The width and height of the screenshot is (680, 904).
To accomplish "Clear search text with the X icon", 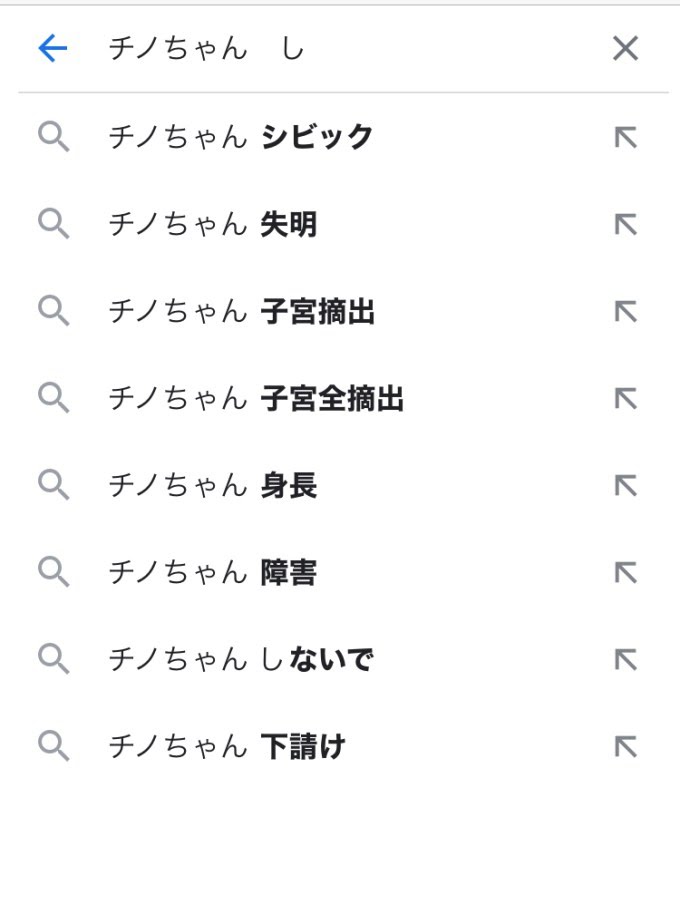I will 625,48.
